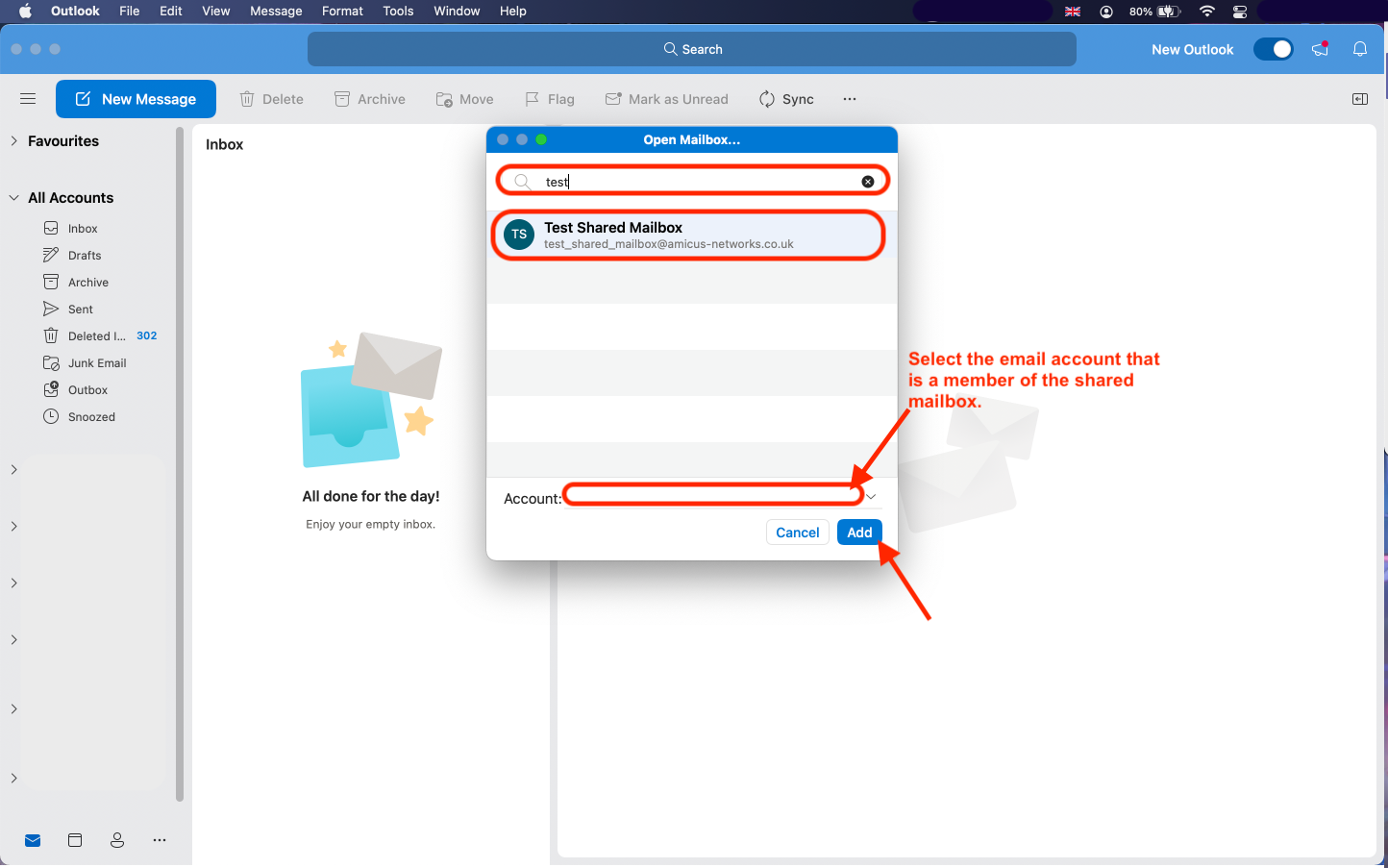Open the notifications bell icon
The height and width of the screenshot is (868, 1388).
1360,49
